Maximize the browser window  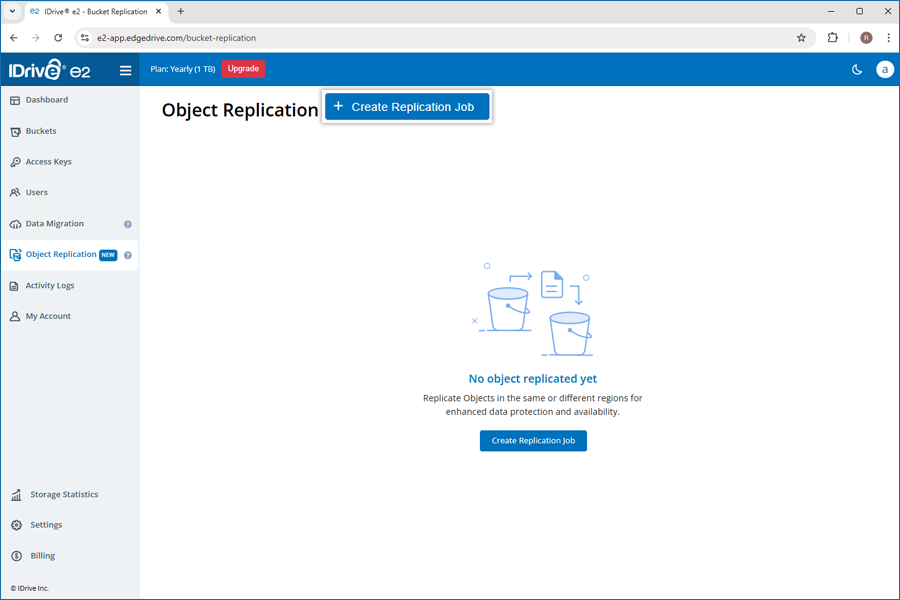[x=859, y=11]
